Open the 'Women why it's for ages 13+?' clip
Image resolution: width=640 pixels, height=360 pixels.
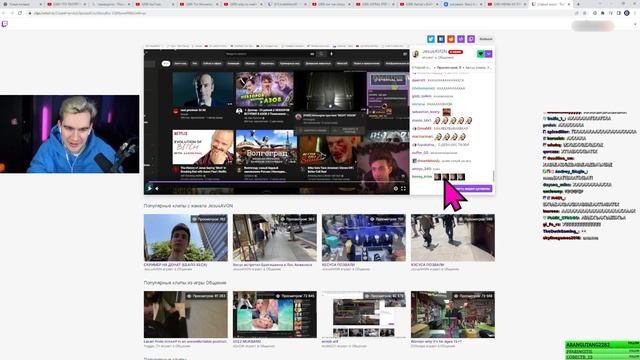(453, 314)
